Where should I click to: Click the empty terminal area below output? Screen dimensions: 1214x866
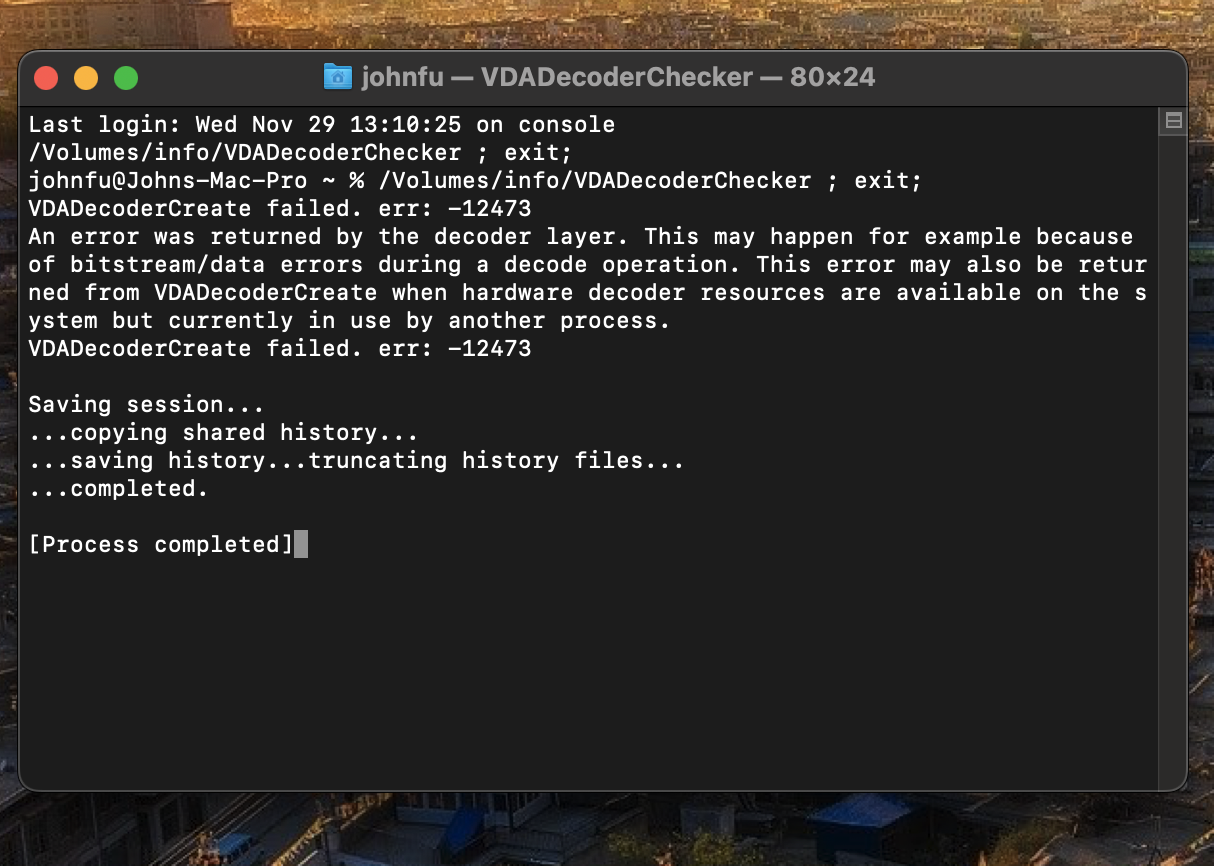click(x=590, y=670)
